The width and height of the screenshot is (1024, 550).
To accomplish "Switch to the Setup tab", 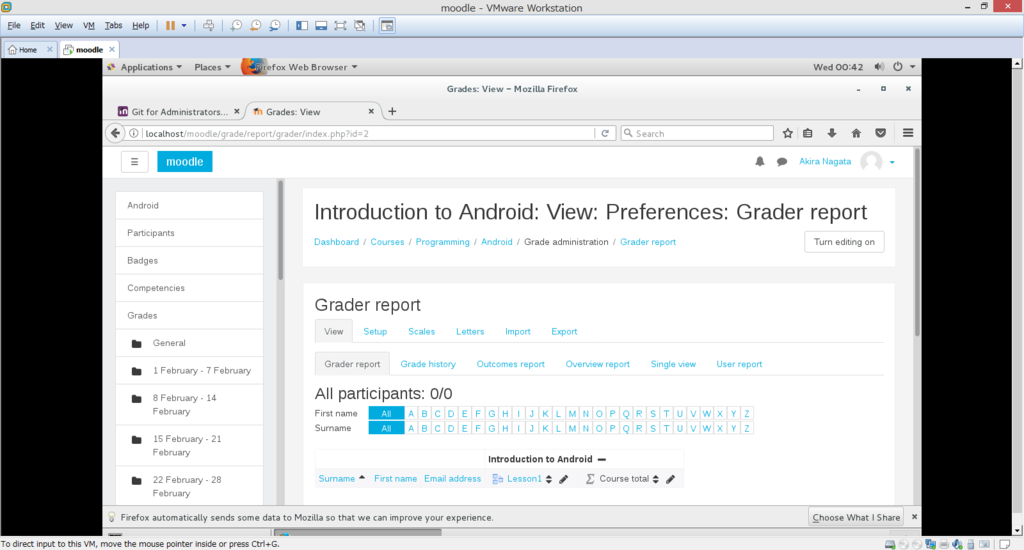I will [375, 331].
